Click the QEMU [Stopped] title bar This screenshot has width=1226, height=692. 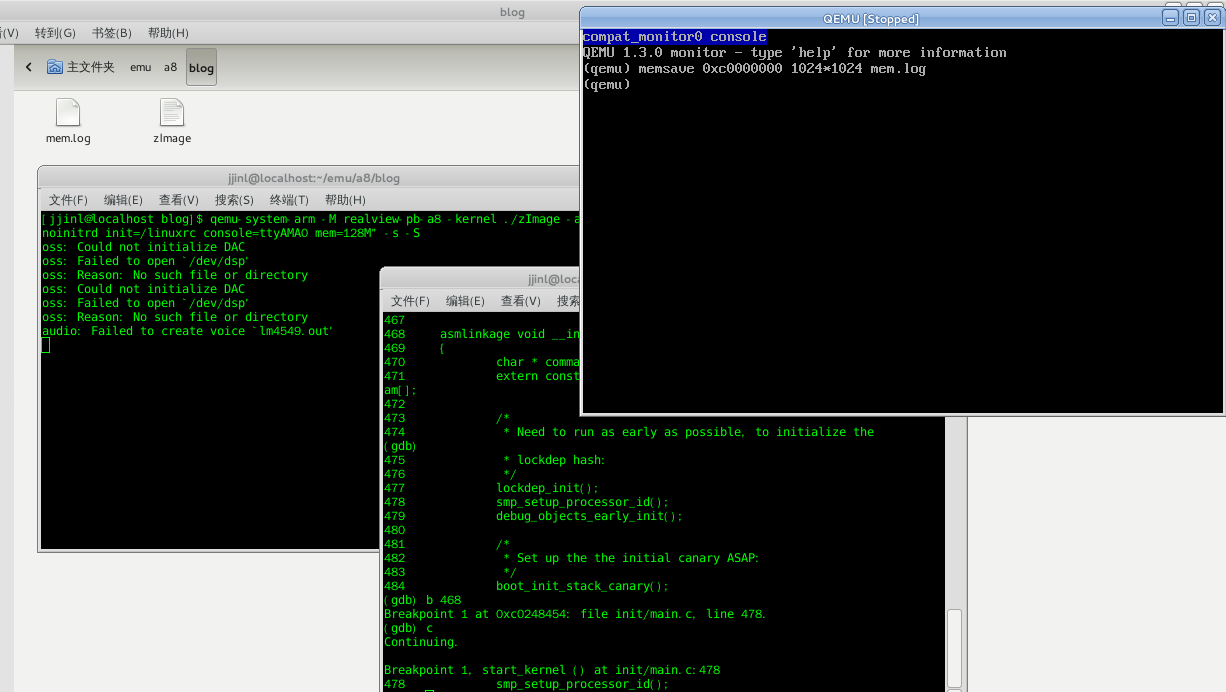[x=870, y=18]
